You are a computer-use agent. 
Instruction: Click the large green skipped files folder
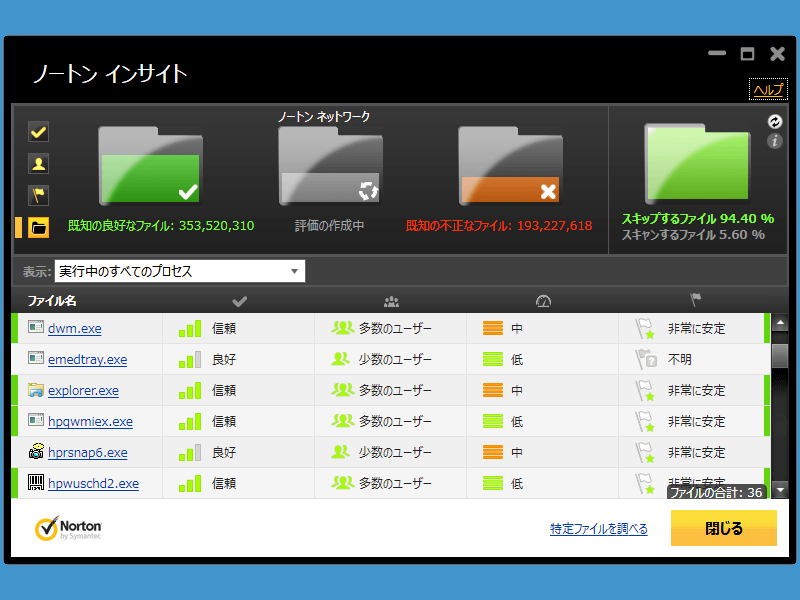point(697,163)
